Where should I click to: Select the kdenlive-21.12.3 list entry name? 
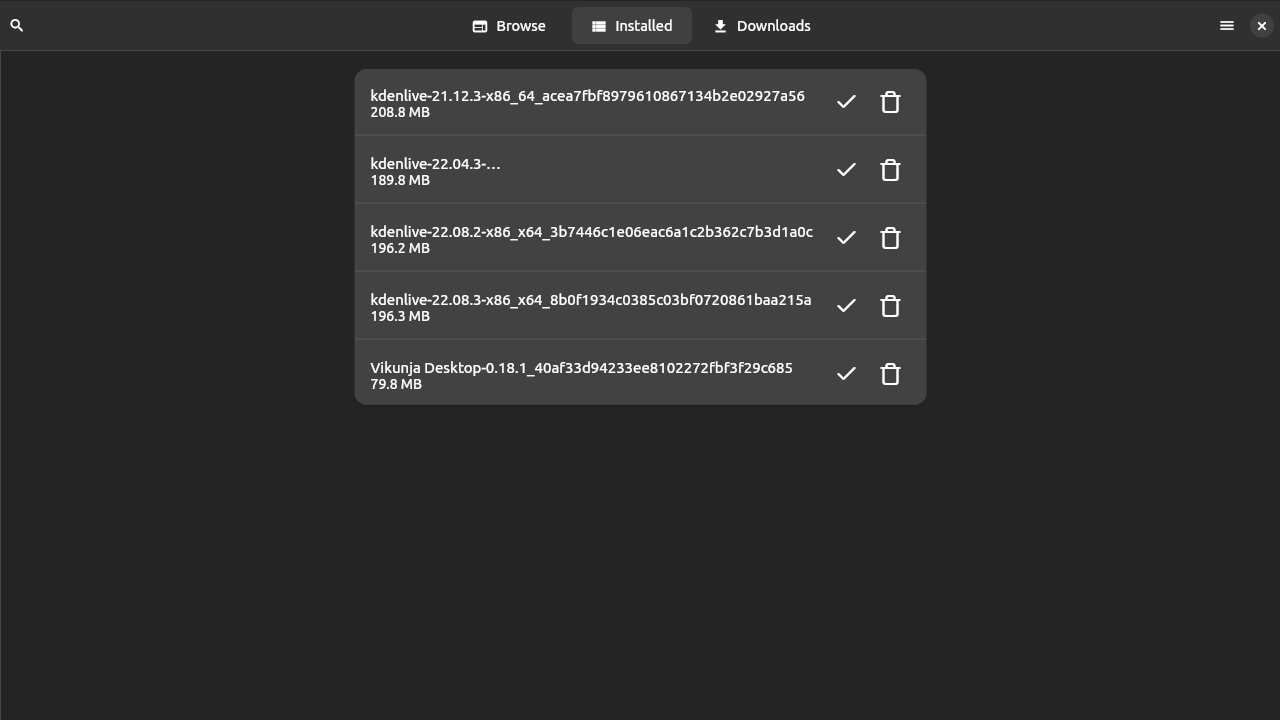587,96
